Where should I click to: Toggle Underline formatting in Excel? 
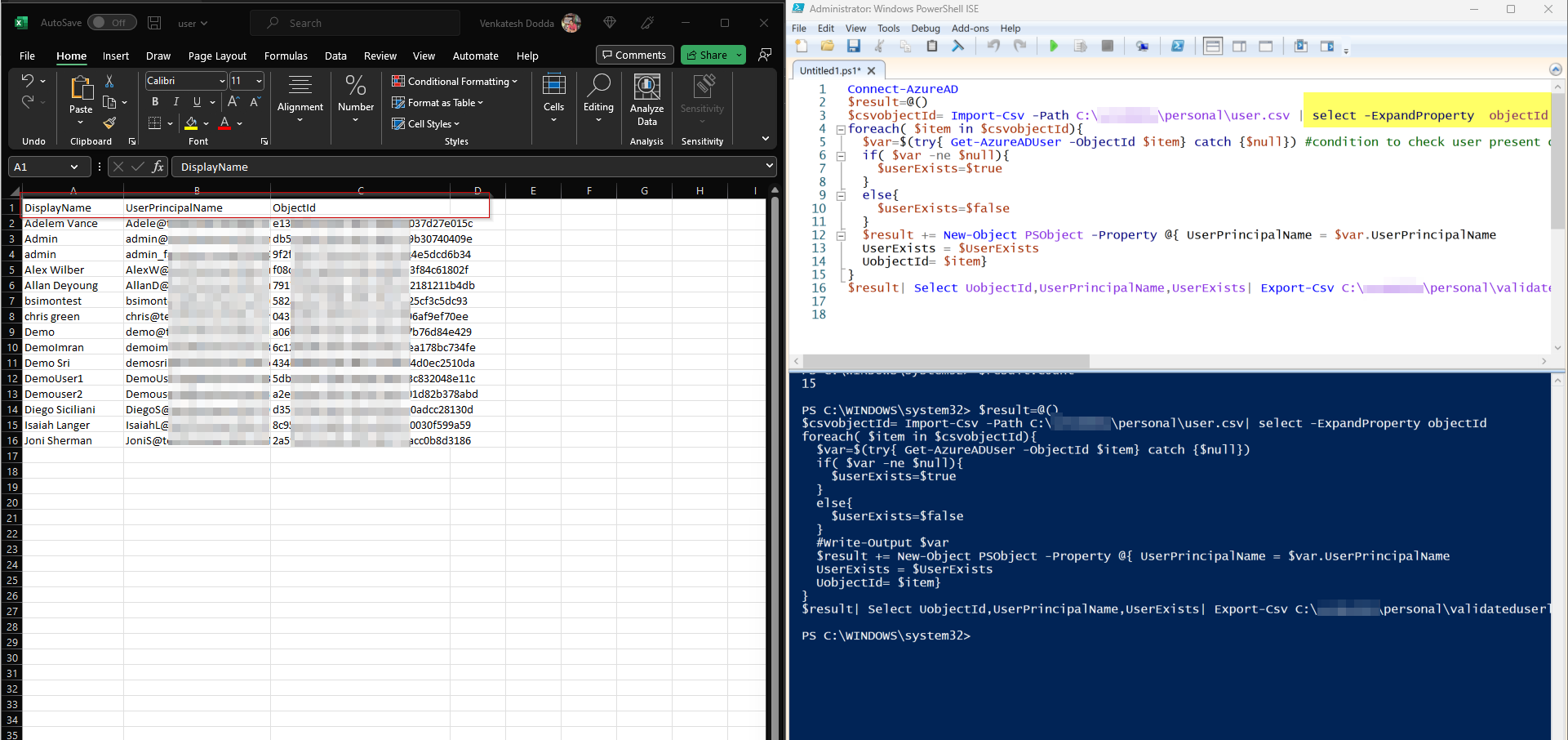click(x=197, y=102)
